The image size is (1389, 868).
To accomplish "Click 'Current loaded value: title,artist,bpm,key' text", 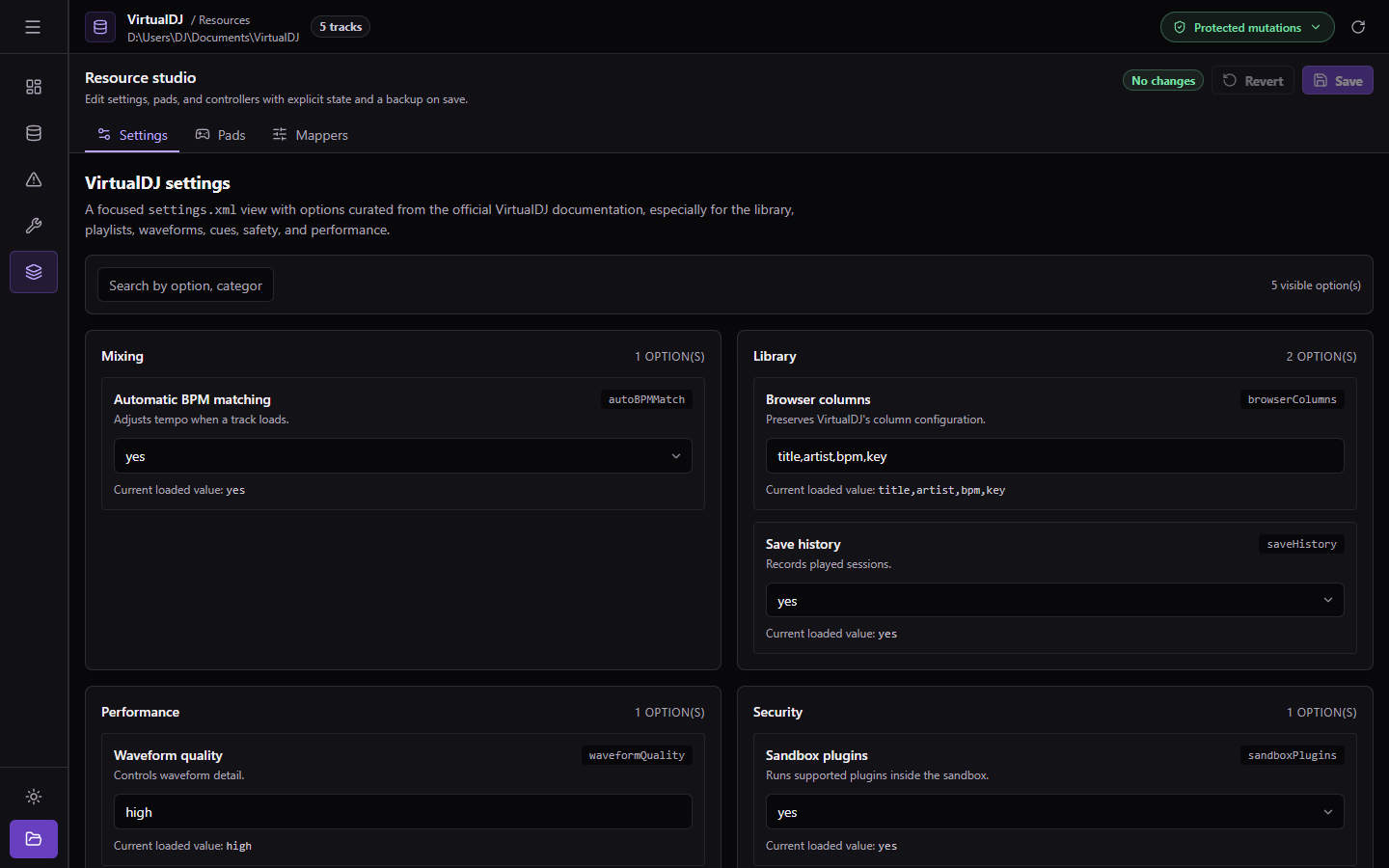I will pyautogui.click(x=885, y=490).
